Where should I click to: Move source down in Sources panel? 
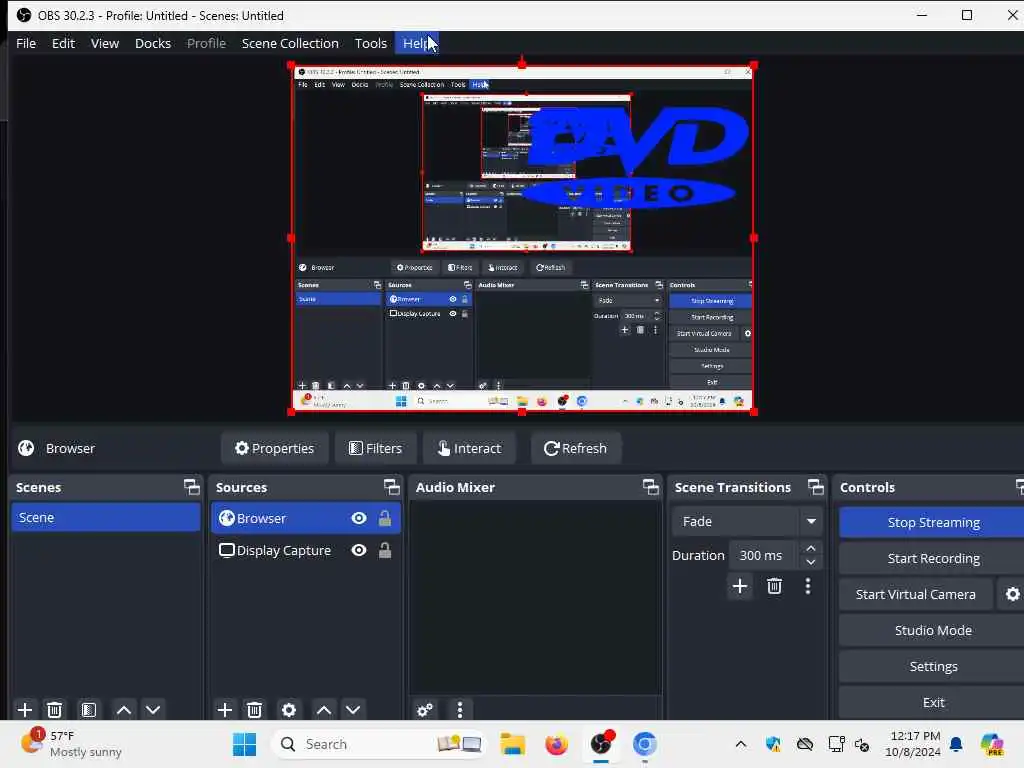[353, 709]
